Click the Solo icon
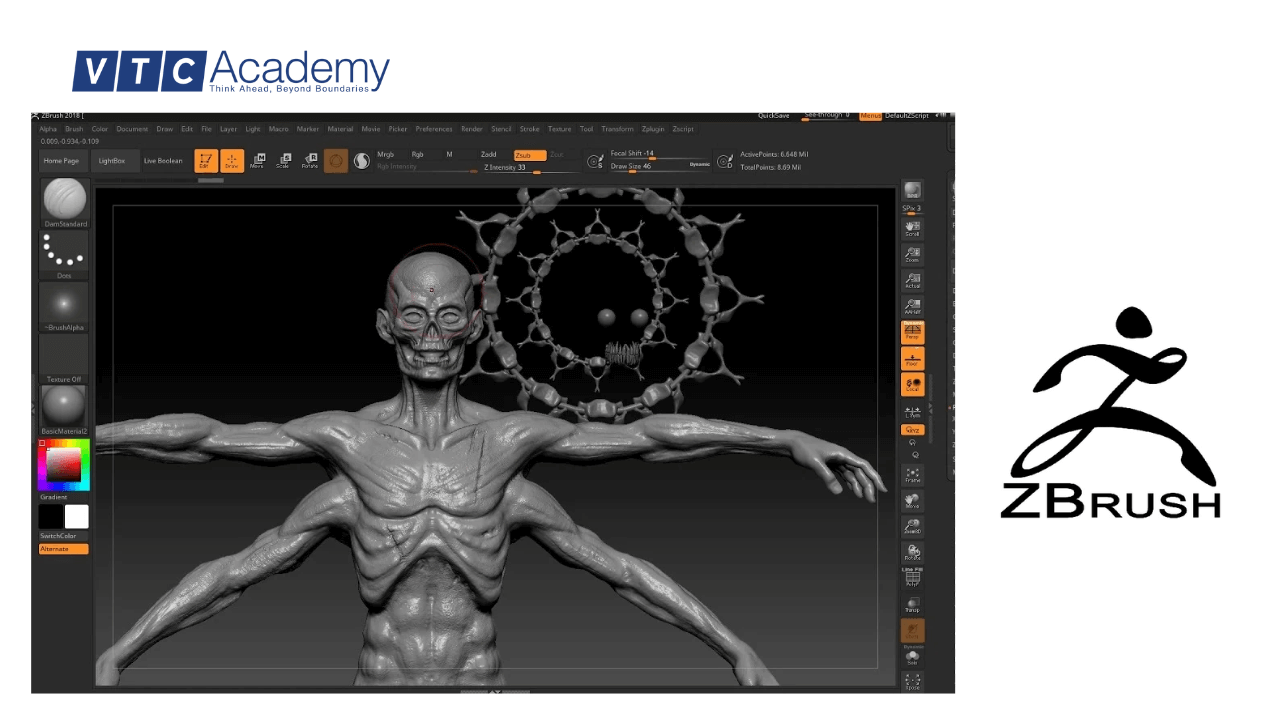The width and height of the screenshot is (1280, 720). point(912,658)
